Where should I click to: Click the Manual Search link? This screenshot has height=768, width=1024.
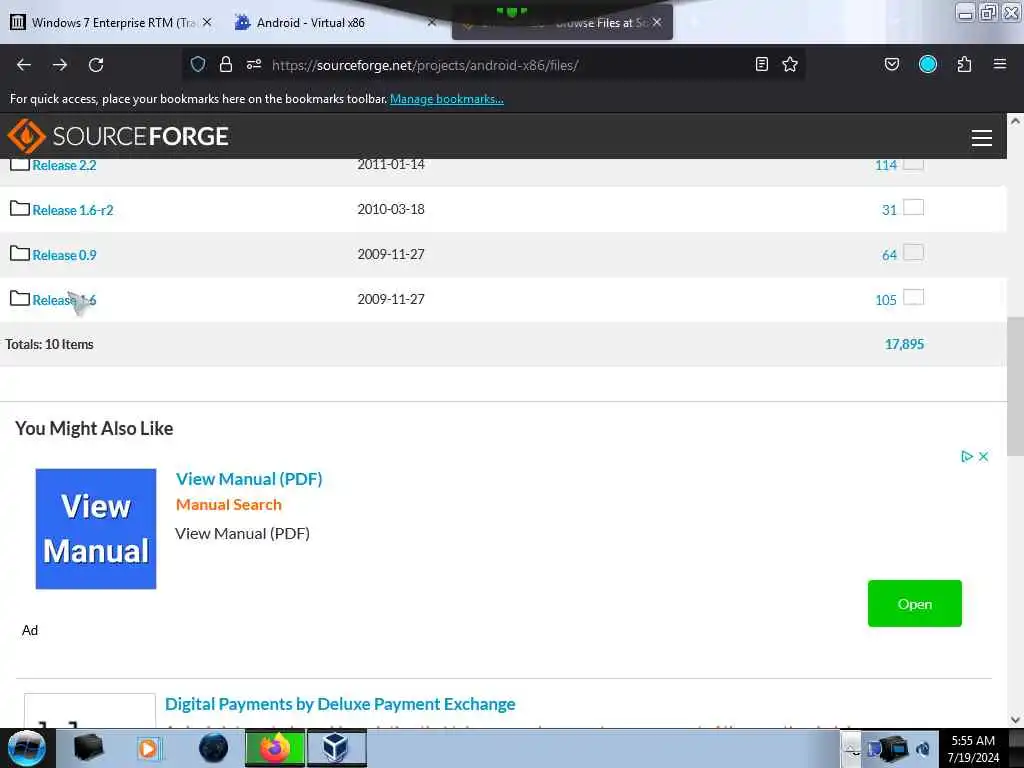click(x=229, y=505)
